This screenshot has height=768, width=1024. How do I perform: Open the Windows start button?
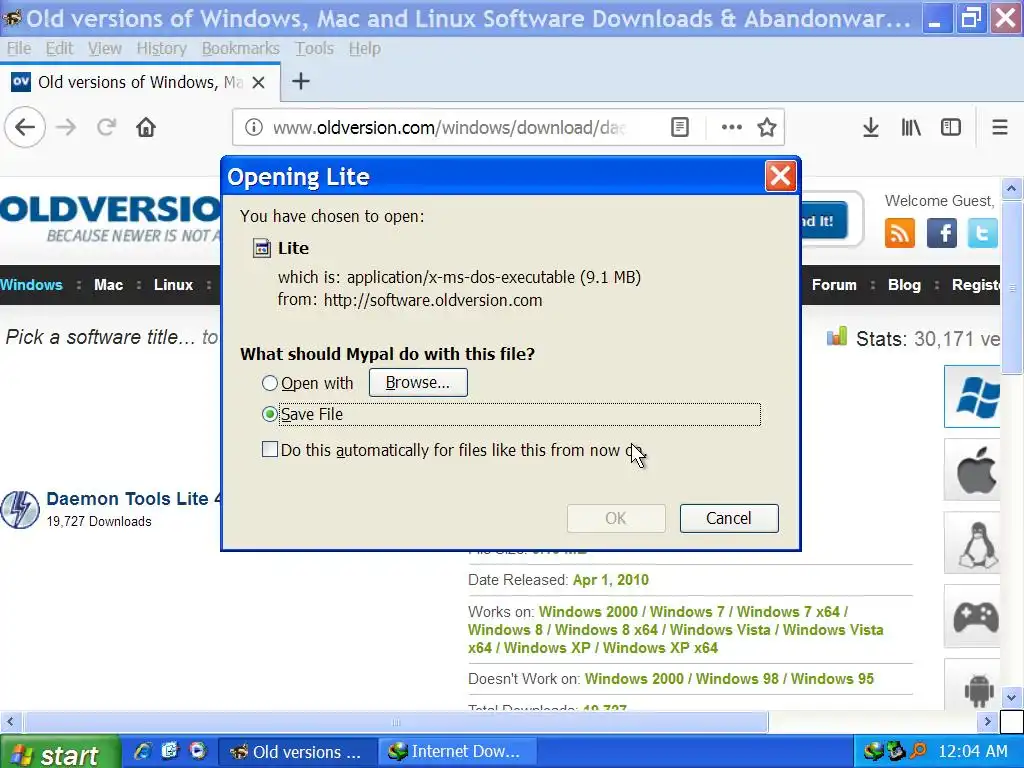tap(60, 752)
